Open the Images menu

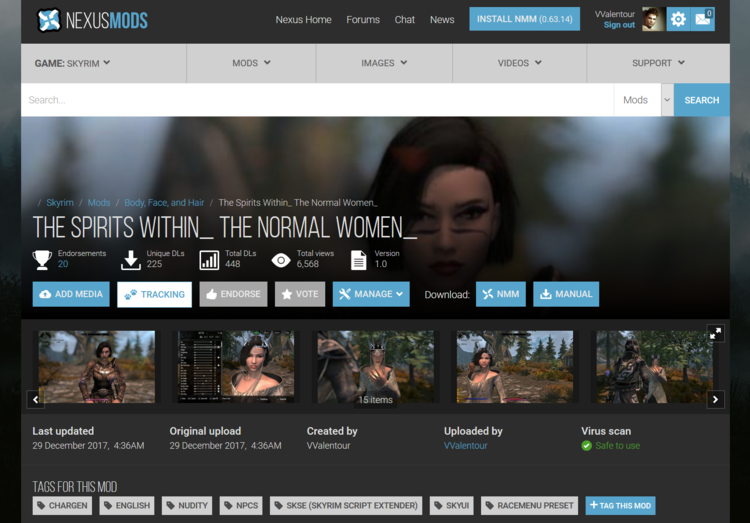(384, 63)
